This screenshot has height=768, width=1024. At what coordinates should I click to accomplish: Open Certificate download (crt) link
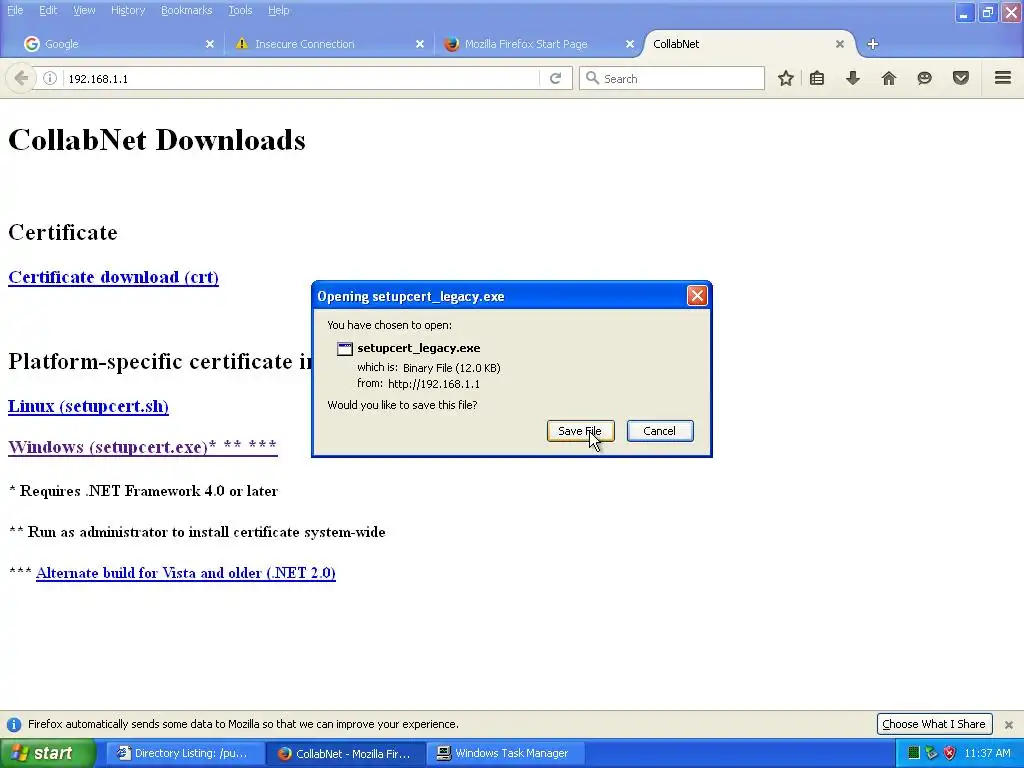click(113, 277)
